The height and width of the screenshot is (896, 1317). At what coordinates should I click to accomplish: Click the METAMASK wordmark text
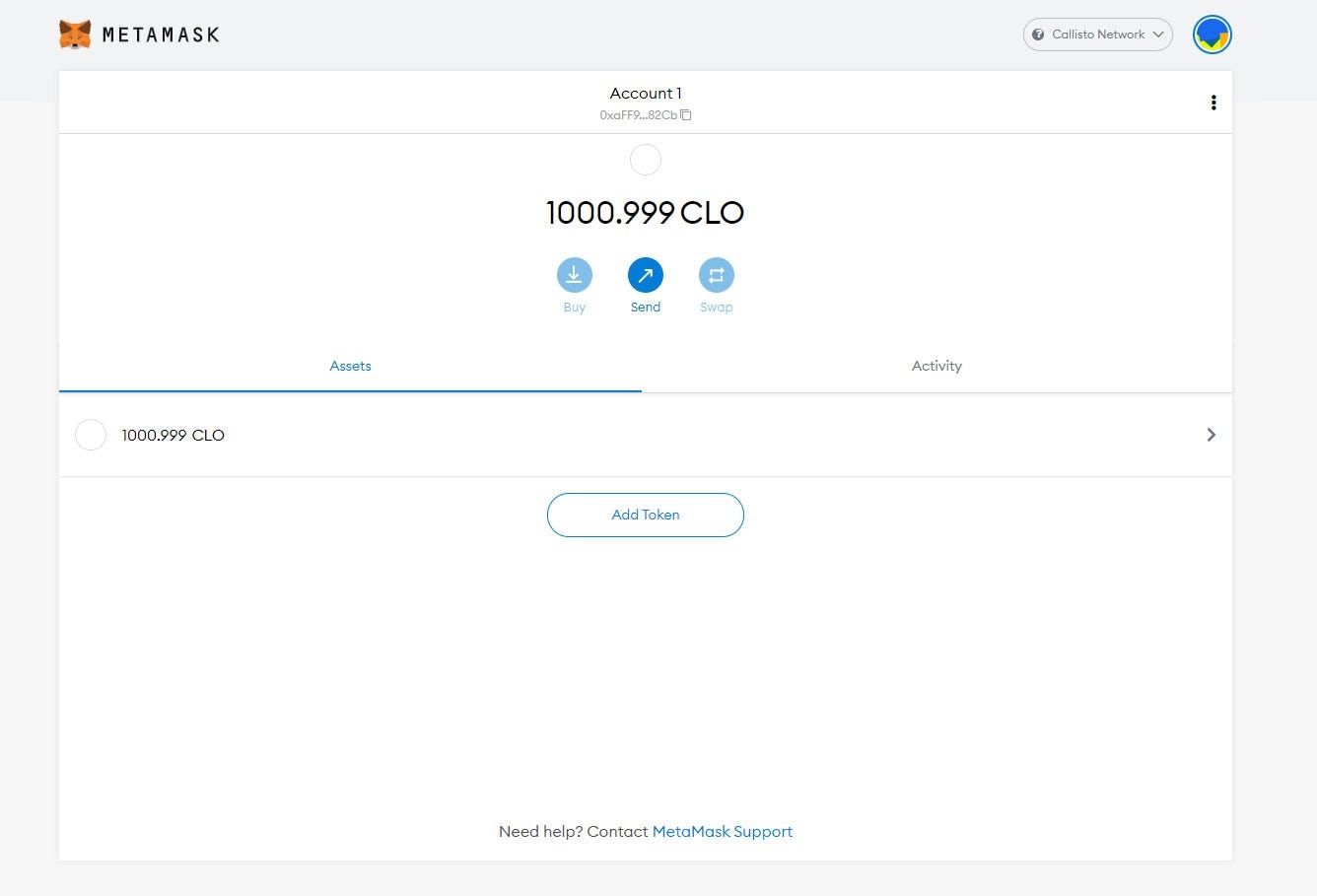161,34
